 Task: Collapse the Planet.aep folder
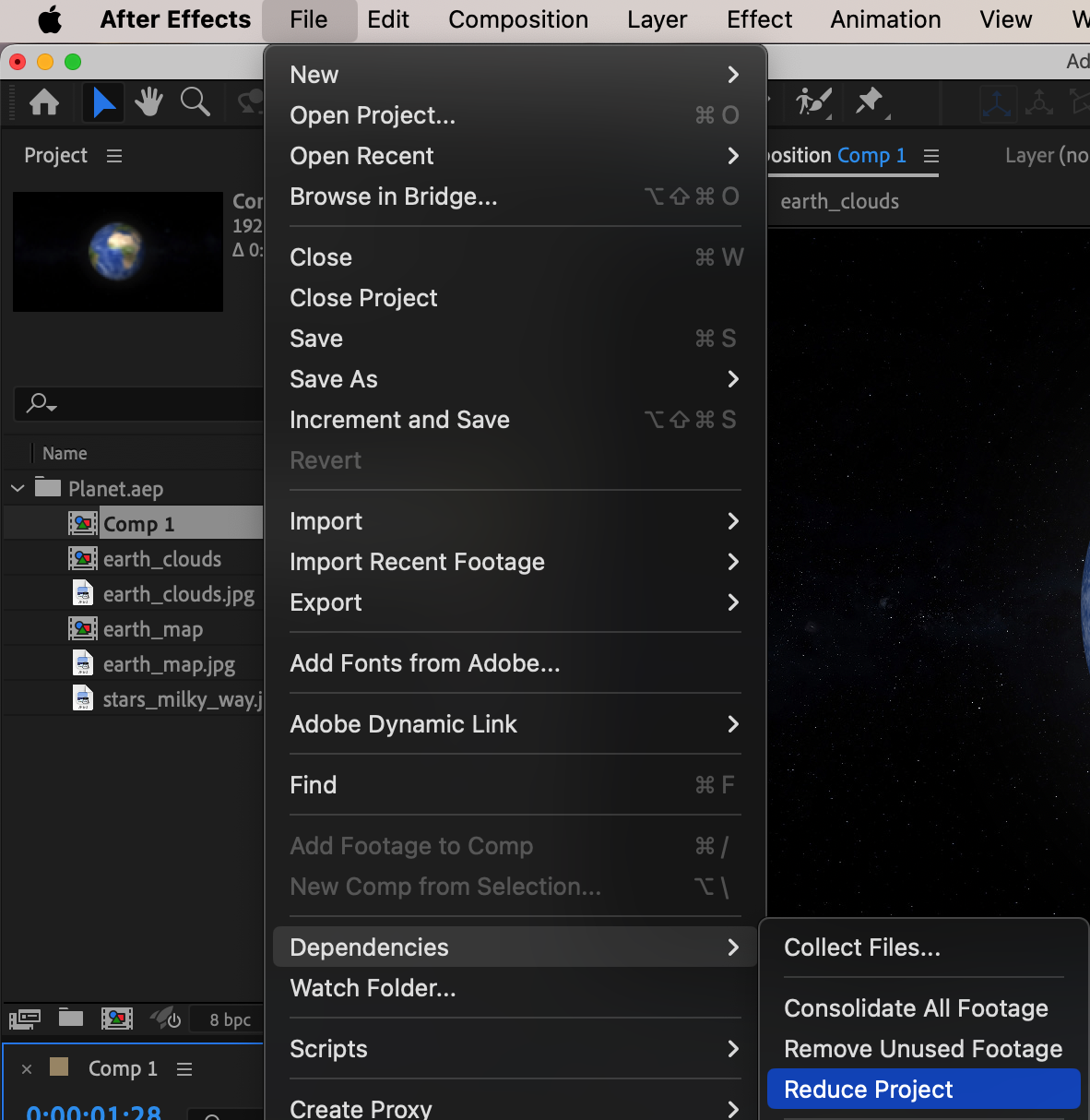click(x=18, y=488)
